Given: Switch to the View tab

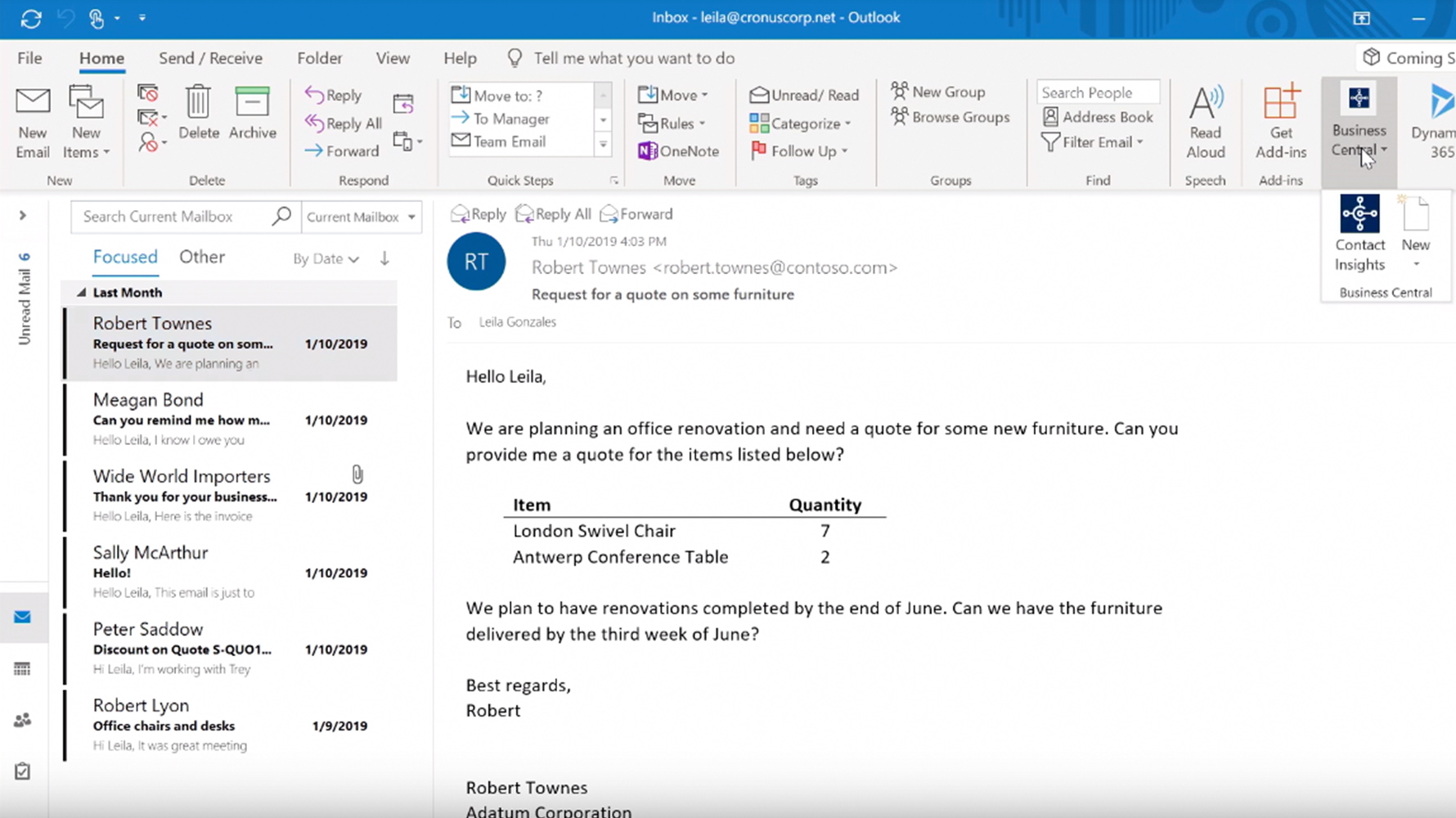Looking at the screenshot, I should (393, 58).
